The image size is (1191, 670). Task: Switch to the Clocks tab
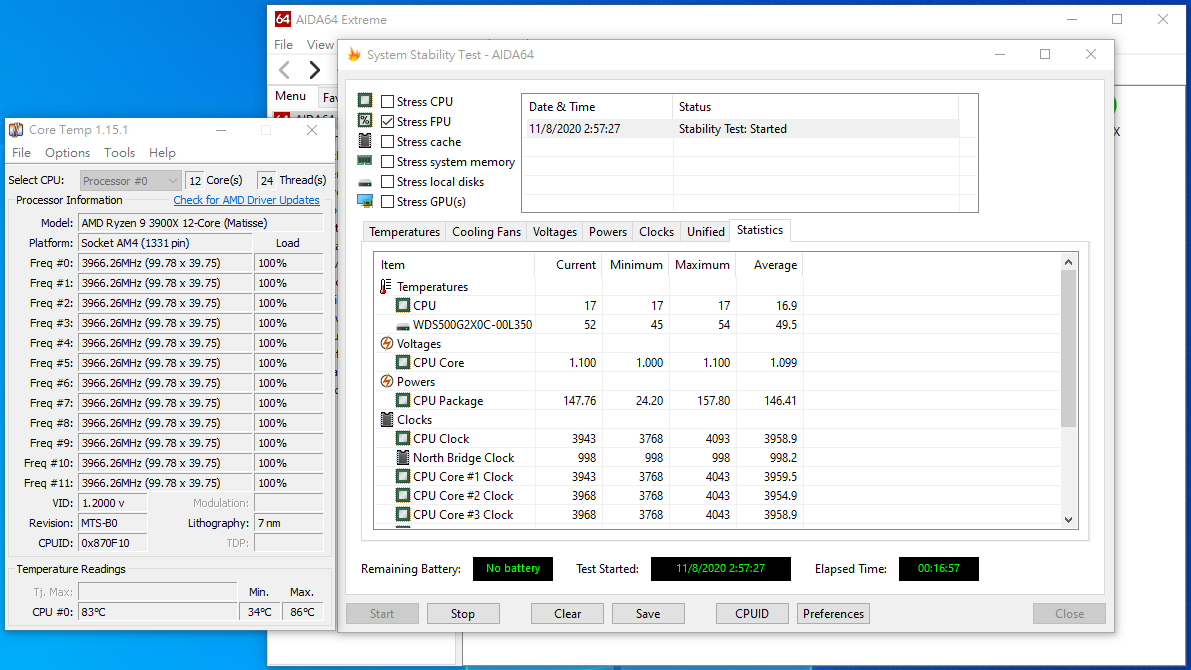(x=656, y=232)
